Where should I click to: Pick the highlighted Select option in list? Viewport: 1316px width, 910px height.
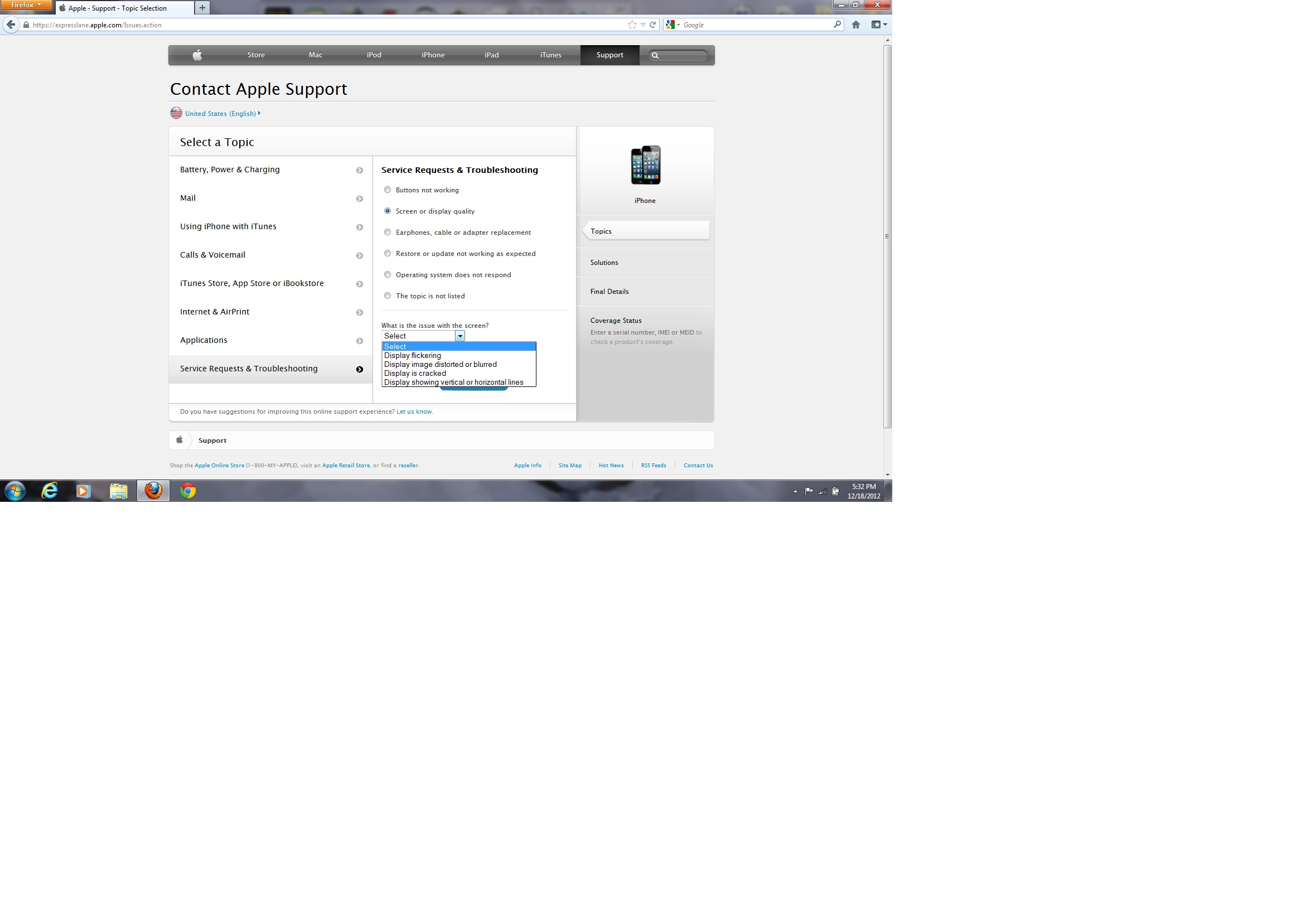[x=459, y=347]
